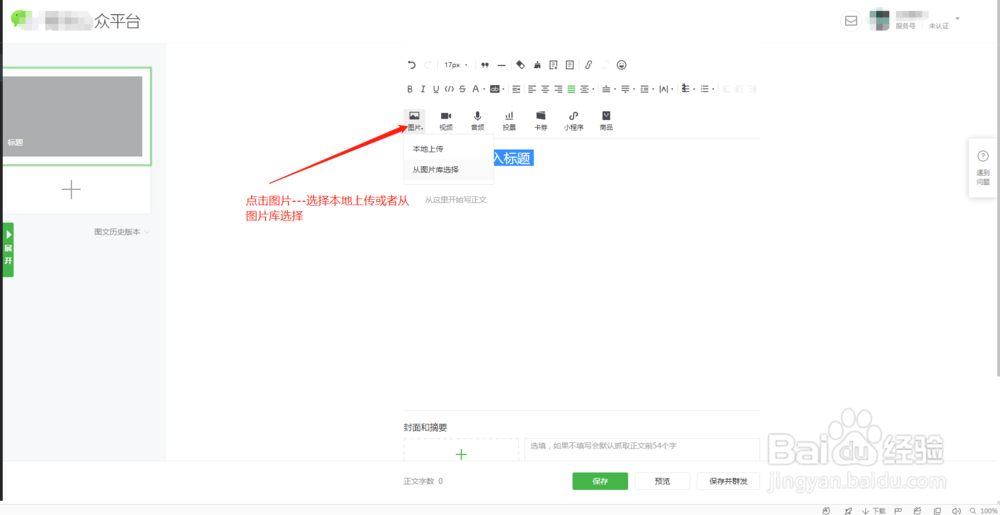Select the format painter brush icon

point(538,65)
